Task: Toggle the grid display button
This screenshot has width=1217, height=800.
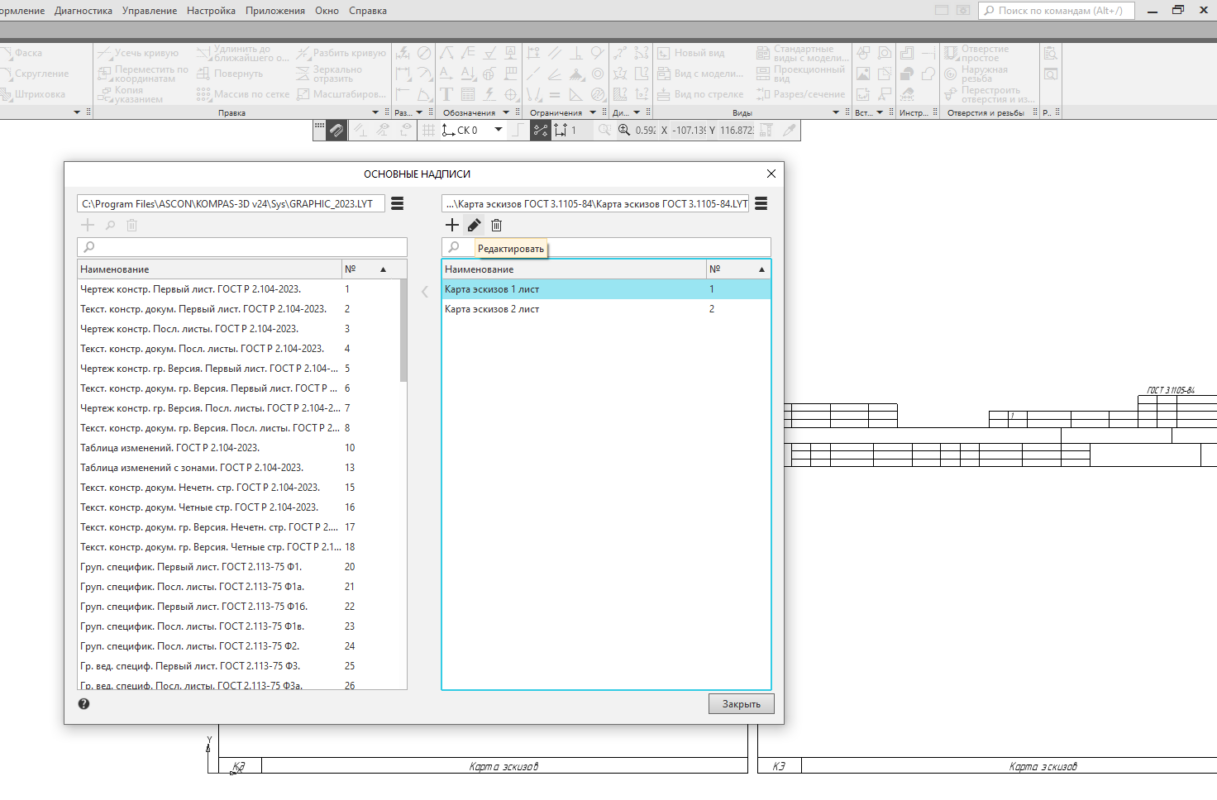Action: (429, 130)
